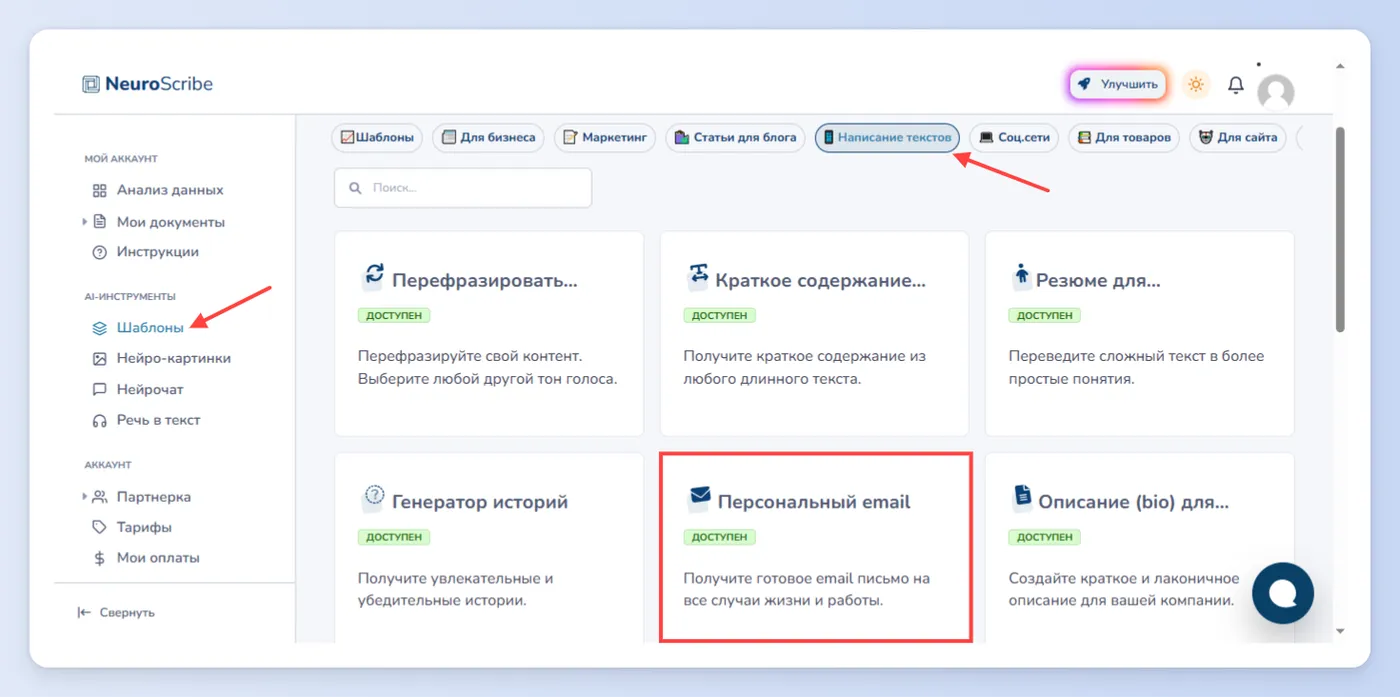Screen dimensions: 1400x697
Task: Open the support chat bubble
Action: click(x=1283, y=593)
